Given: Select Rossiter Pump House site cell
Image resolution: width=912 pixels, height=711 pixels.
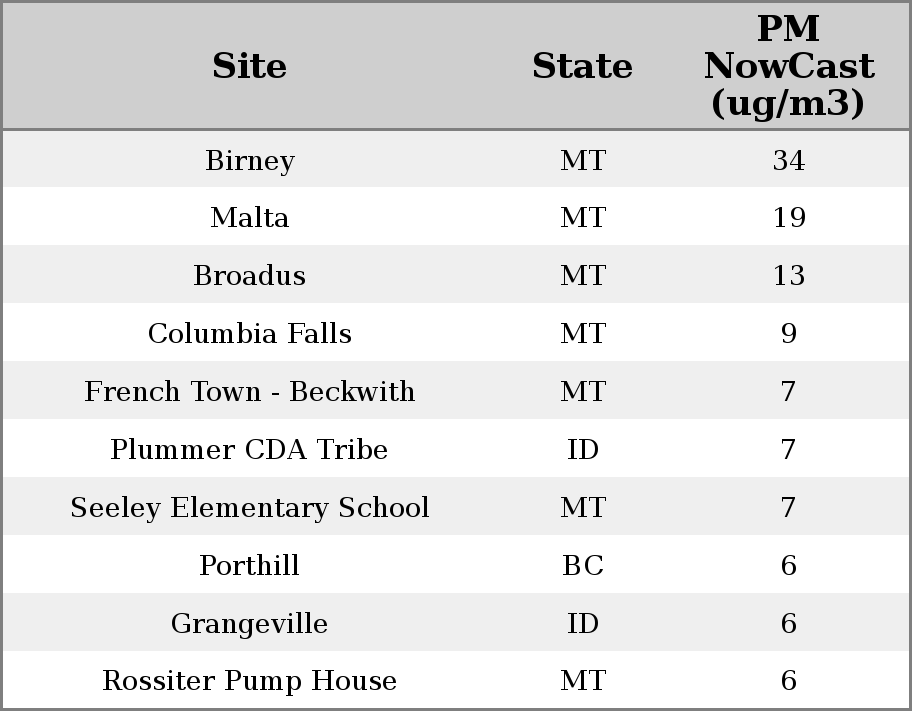Looking at the screenshot, I should [249, 681].
